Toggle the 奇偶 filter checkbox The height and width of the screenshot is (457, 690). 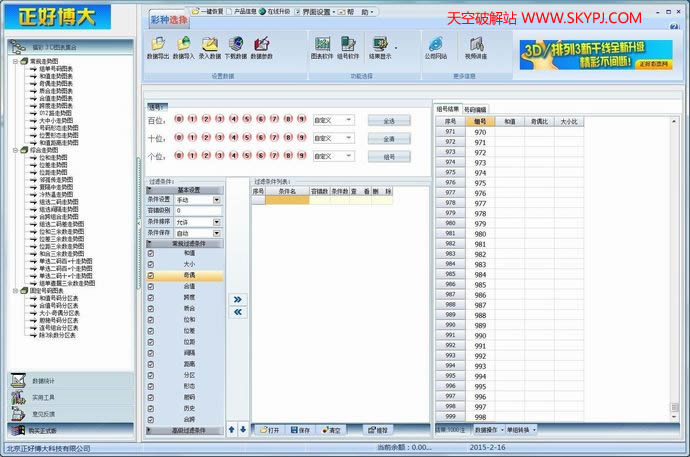(151, 275)
